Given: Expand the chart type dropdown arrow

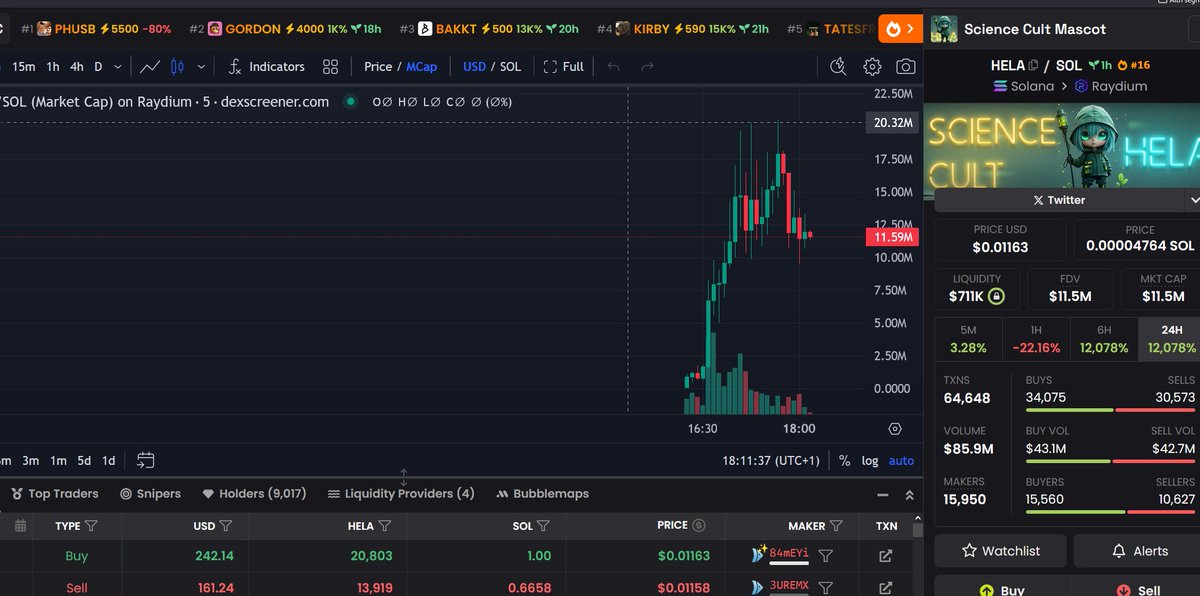Looking at the screenshot, I should pyautogui.click(x=201, y=67).
